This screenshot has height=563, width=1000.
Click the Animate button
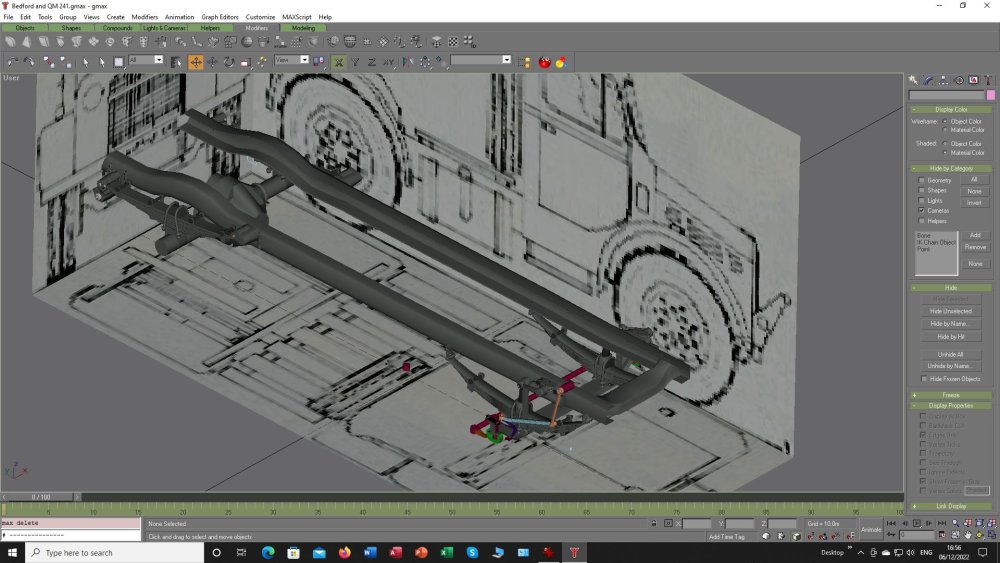click(x=871, y=529)
